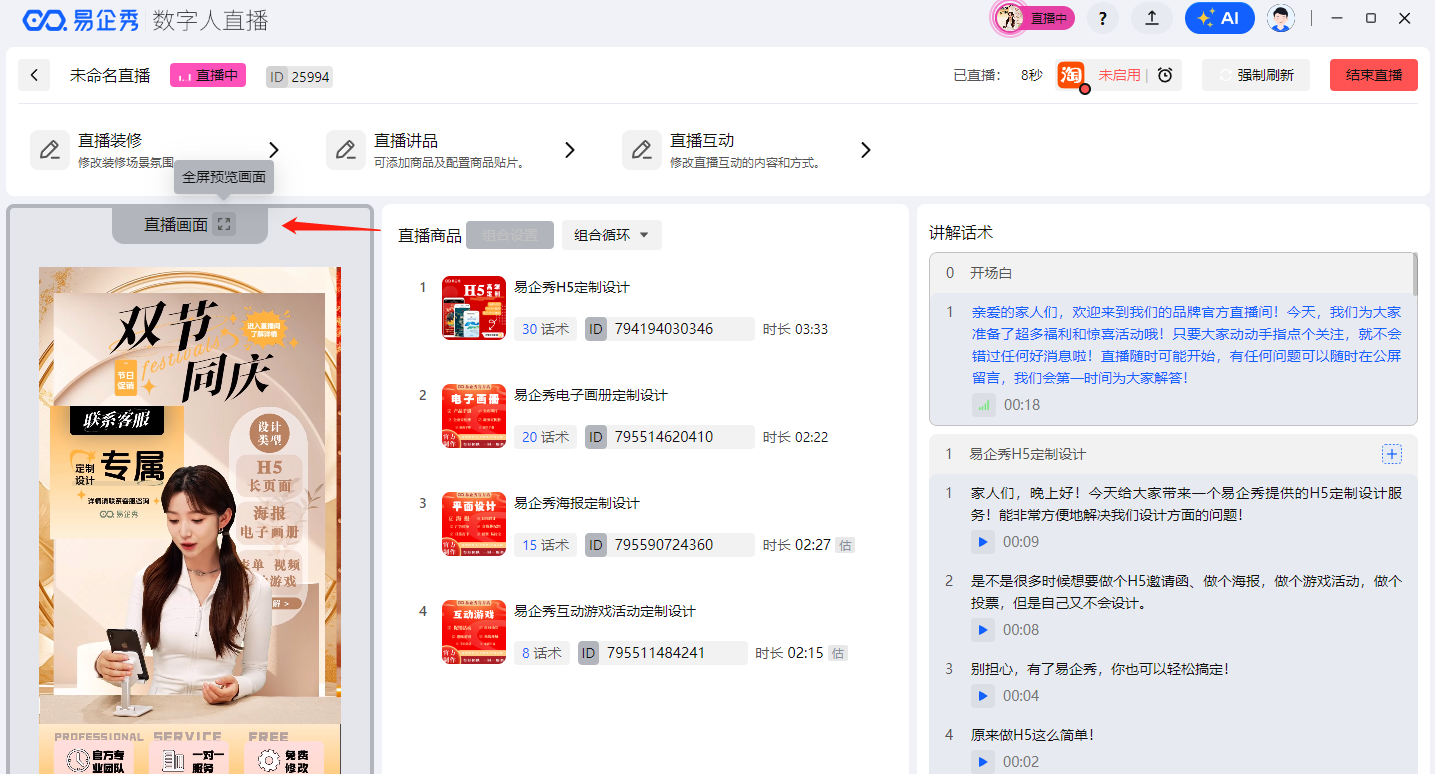This screenshot has width=1435, height=774.
Task: Maximize the application window
Action: coord(1371,18)
